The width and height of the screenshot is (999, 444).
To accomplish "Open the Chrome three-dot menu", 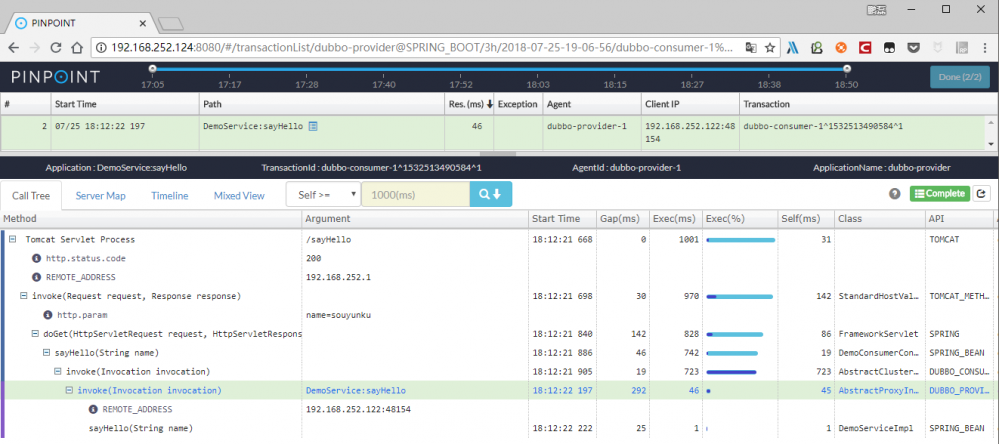I will [x=984, y=47].
